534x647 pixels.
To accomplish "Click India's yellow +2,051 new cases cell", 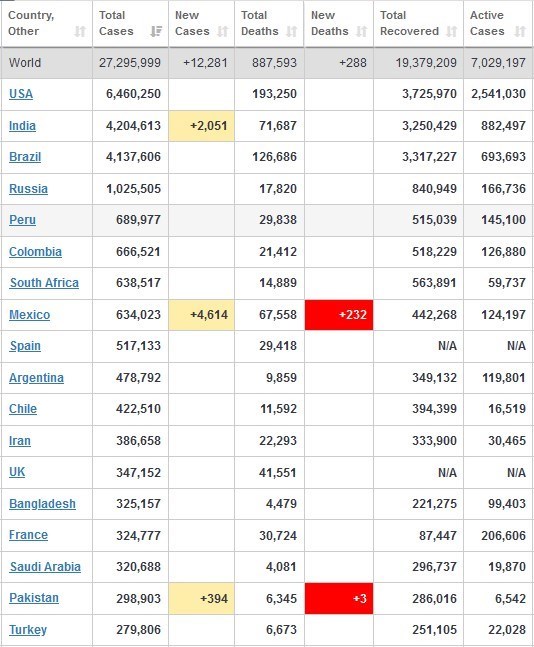I will point(201,125).
